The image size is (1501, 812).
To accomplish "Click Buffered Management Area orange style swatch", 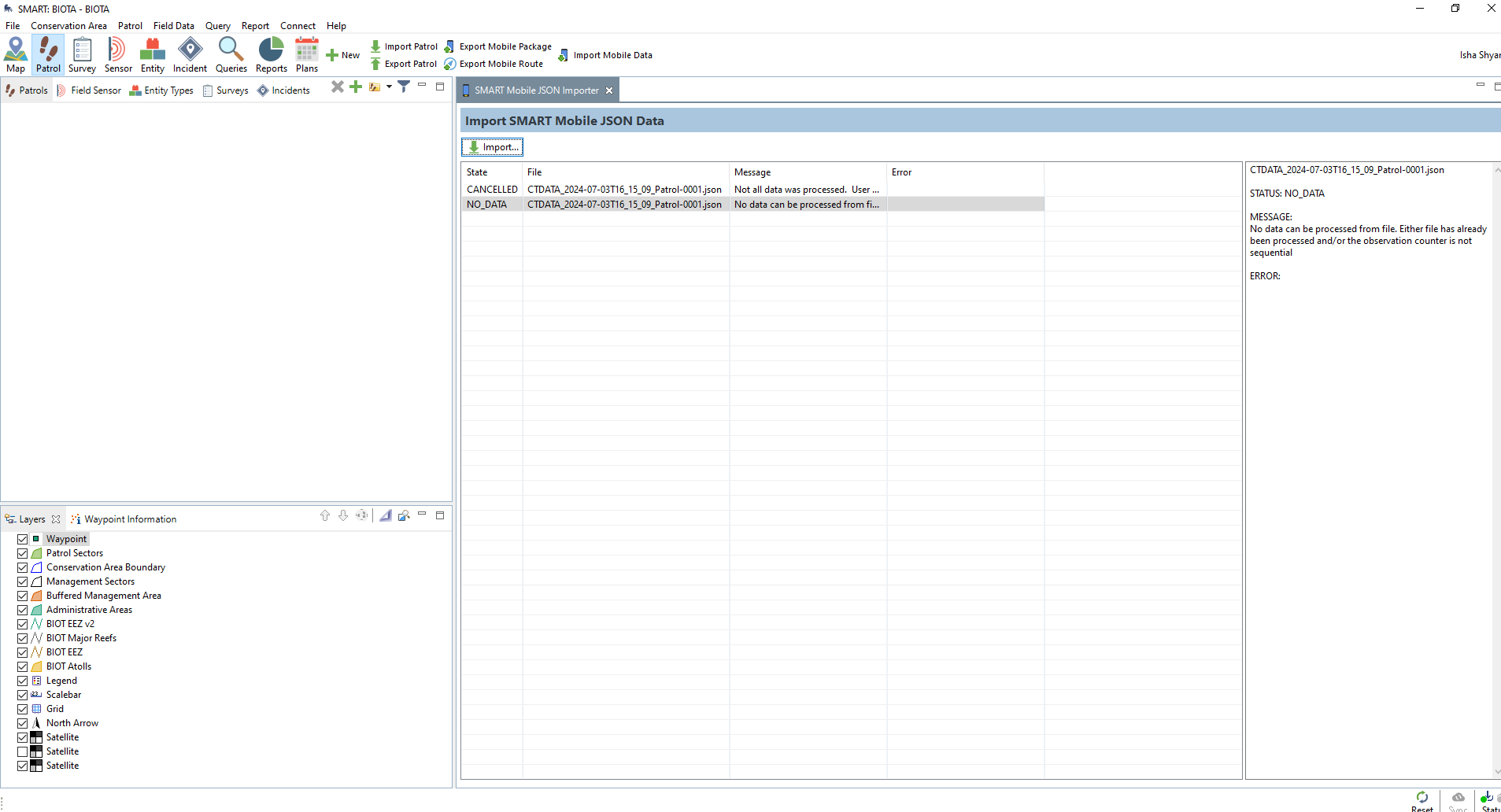I will pos(36,596).
